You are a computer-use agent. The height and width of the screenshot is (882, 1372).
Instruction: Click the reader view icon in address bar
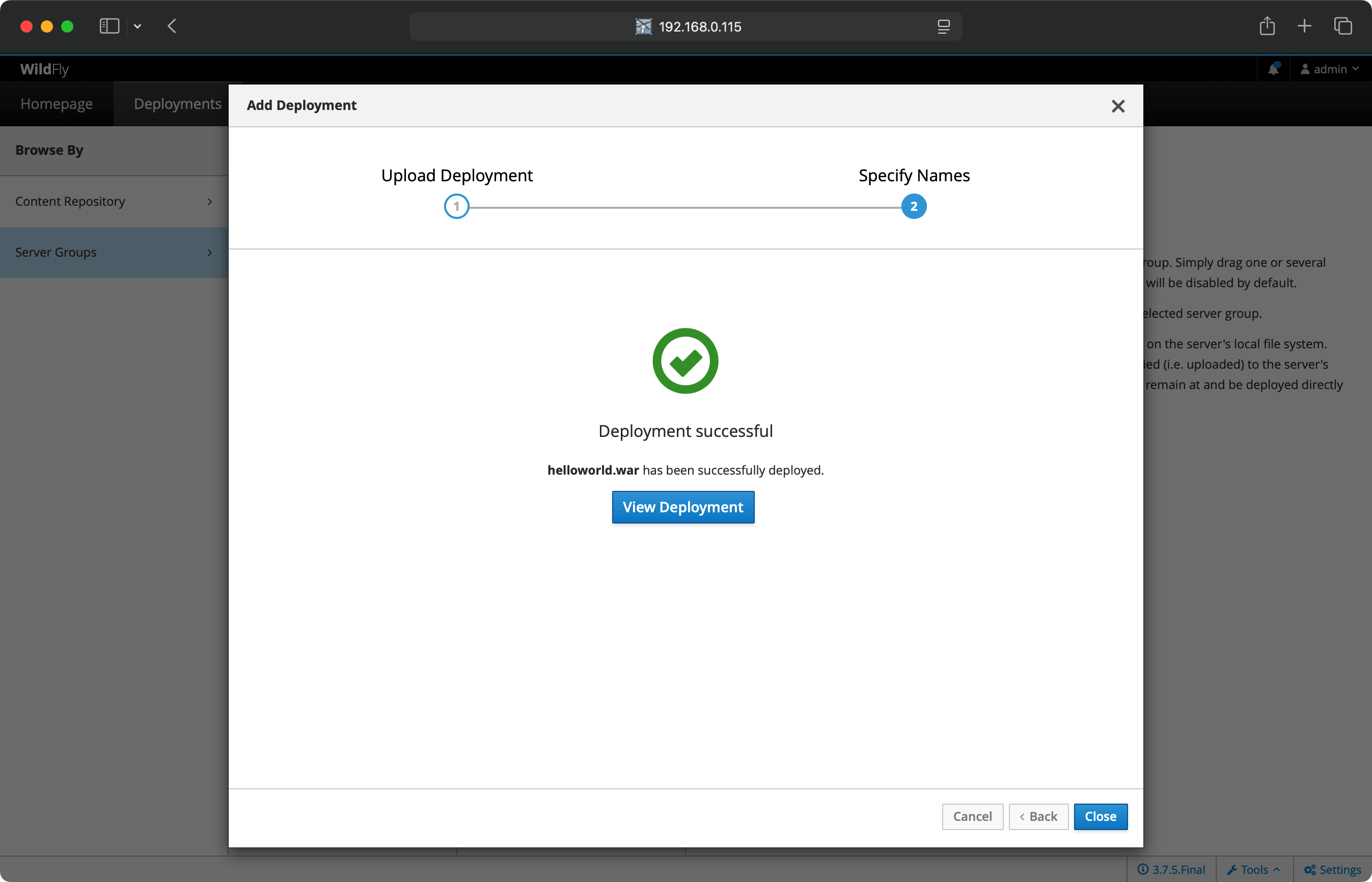click(944, 26)
